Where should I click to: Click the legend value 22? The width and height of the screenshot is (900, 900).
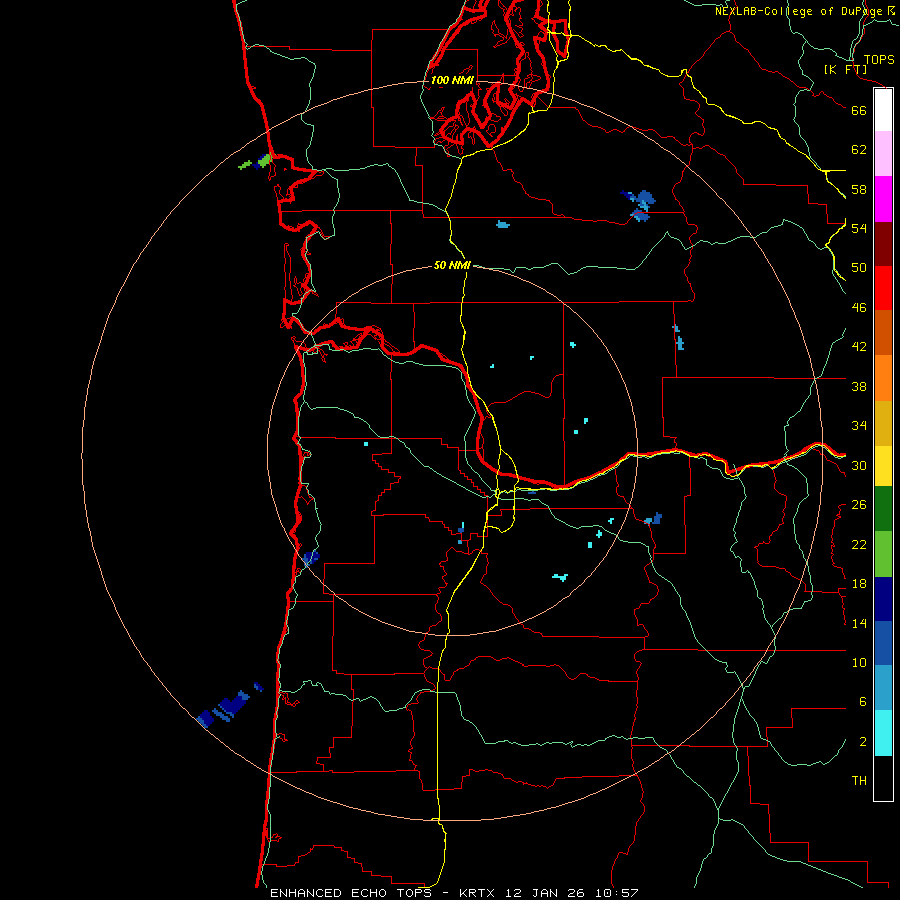(x=859, y=544)
